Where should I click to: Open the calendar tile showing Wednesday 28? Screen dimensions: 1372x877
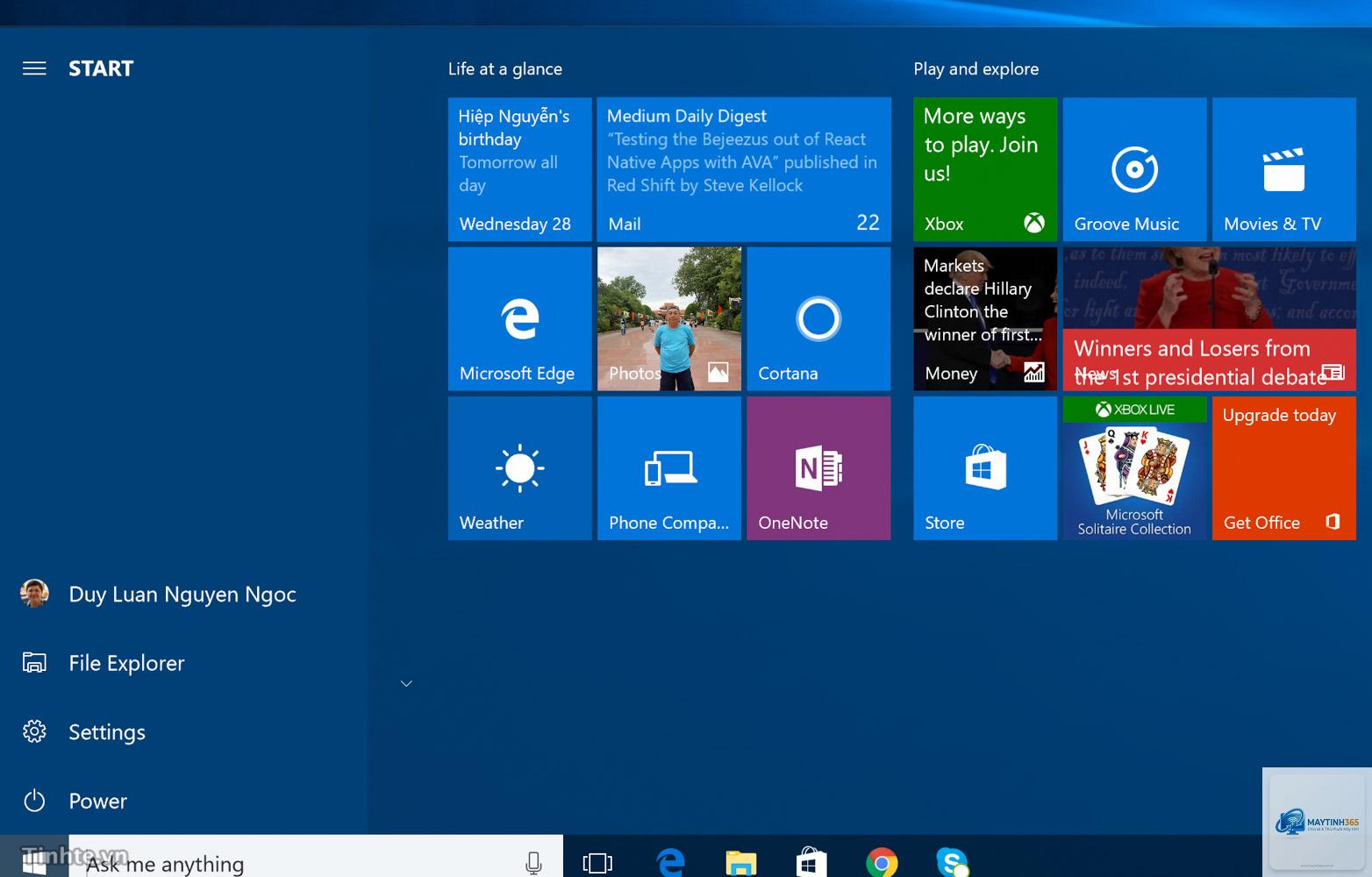pyautogui.click(x=520, y=169)
